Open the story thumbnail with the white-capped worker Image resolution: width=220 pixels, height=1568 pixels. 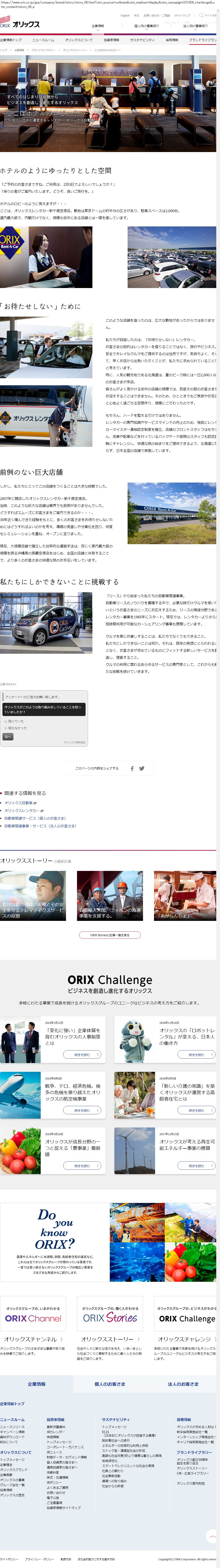[x=33, y=895]
